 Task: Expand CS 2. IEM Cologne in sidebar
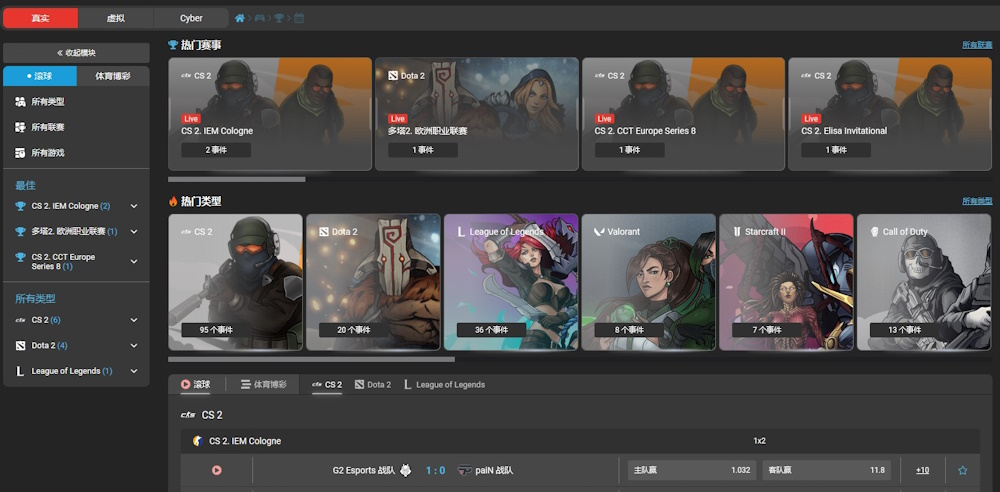coord(134,206)
